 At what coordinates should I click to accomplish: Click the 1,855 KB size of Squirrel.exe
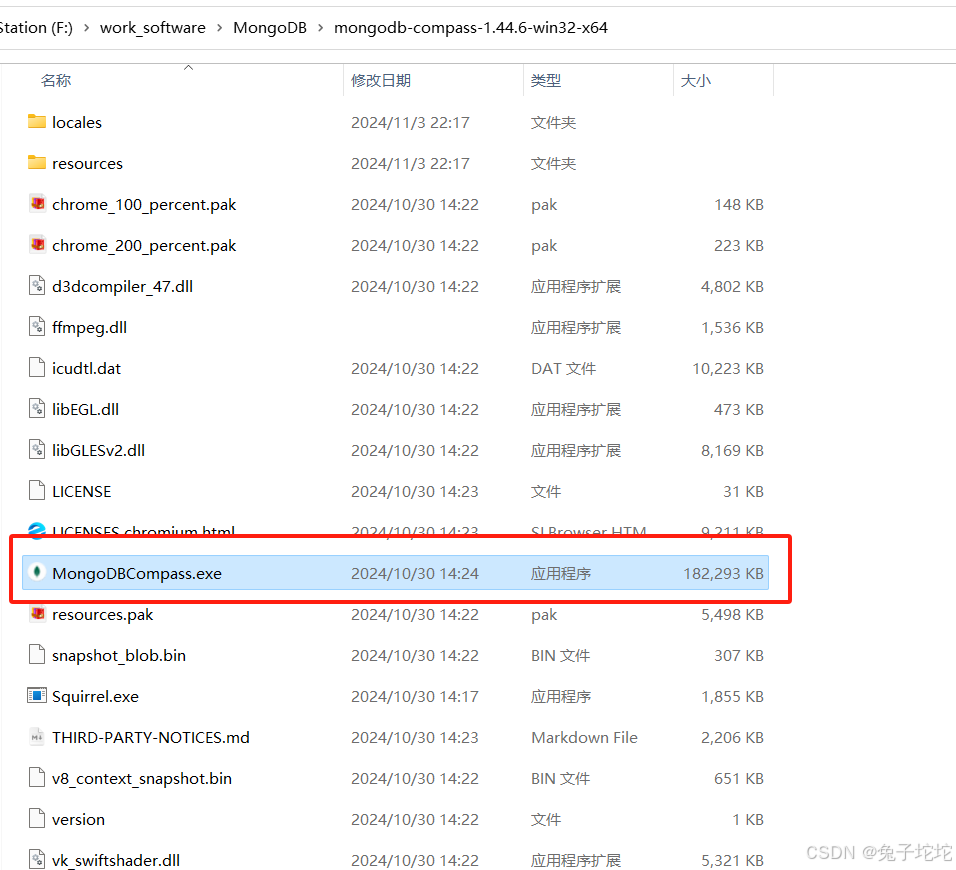(x=732, y=696)
